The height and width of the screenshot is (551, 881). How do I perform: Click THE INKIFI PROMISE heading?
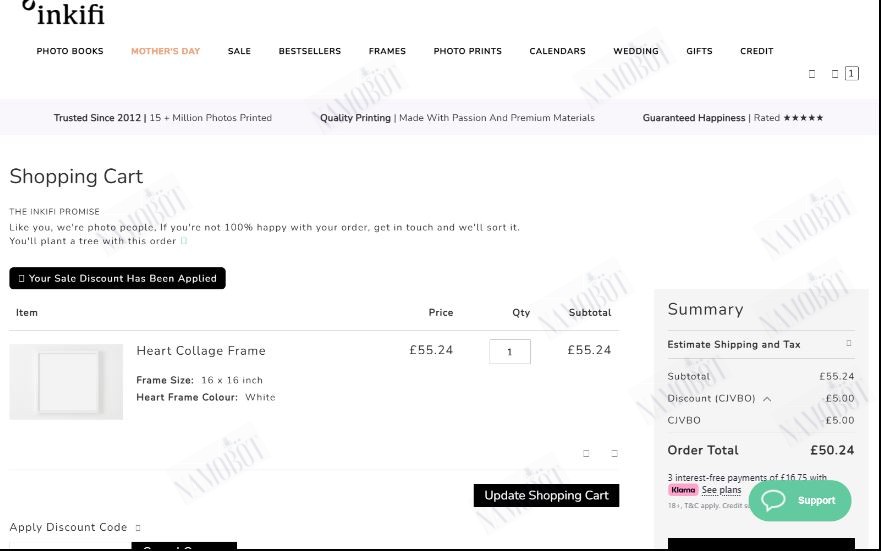point(55,212)
